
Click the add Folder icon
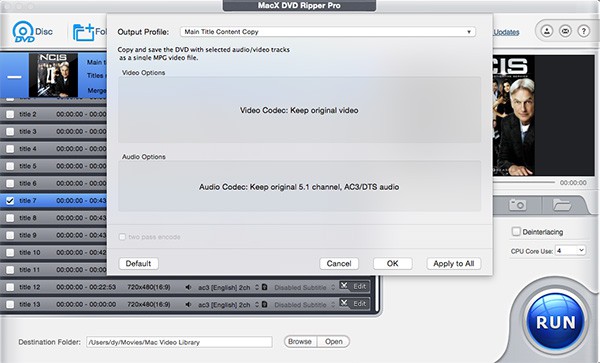84,32
